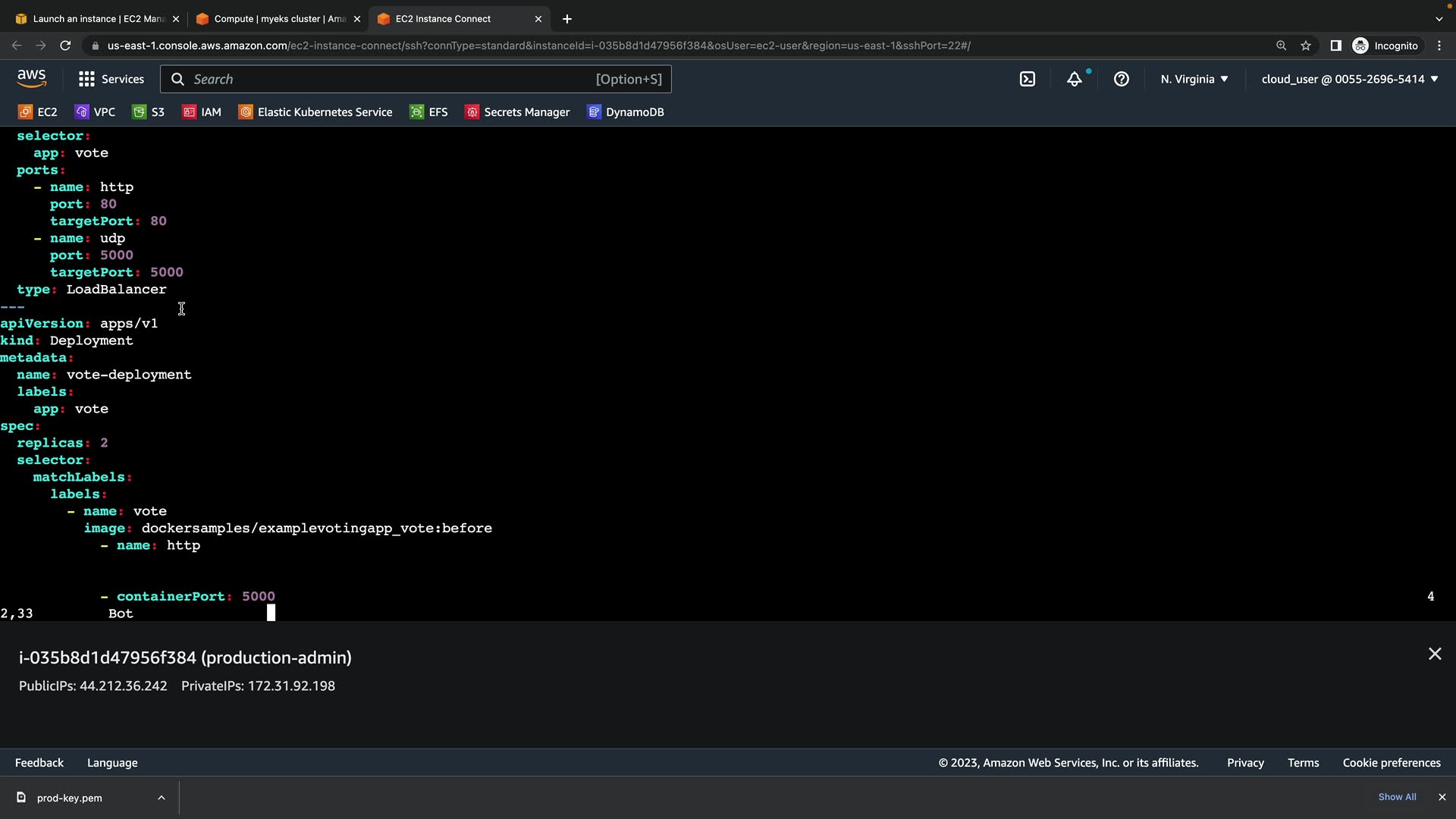
Task: Open the S3 service shortcut
Action: coord(149,112)
